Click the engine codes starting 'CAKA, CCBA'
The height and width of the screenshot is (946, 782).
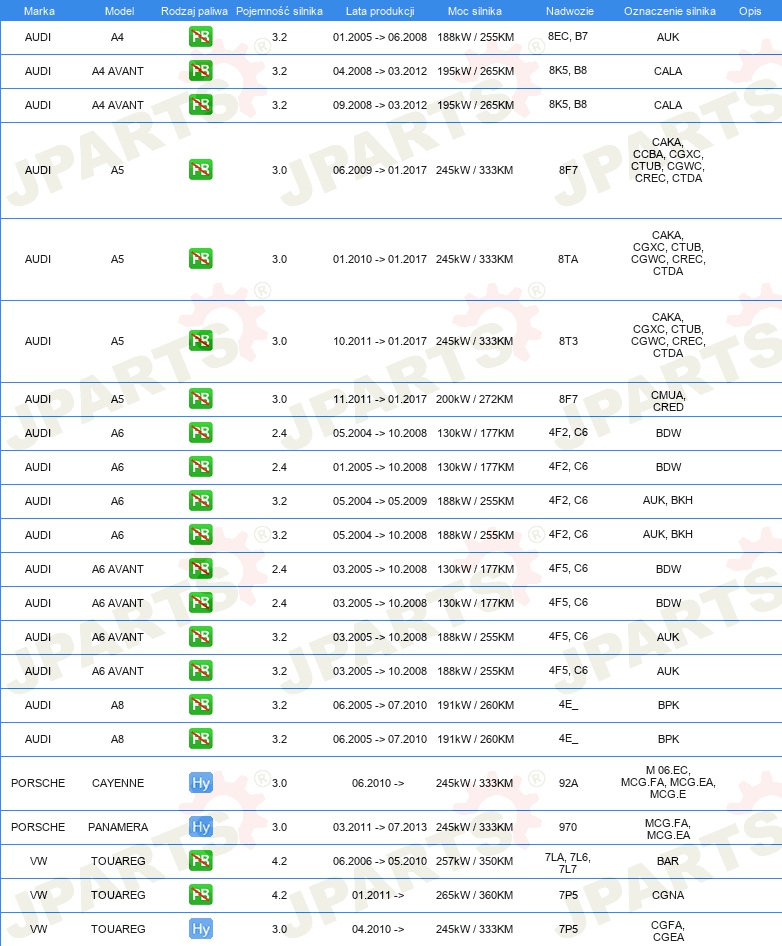pyautogui.click(x=668, y=160)
